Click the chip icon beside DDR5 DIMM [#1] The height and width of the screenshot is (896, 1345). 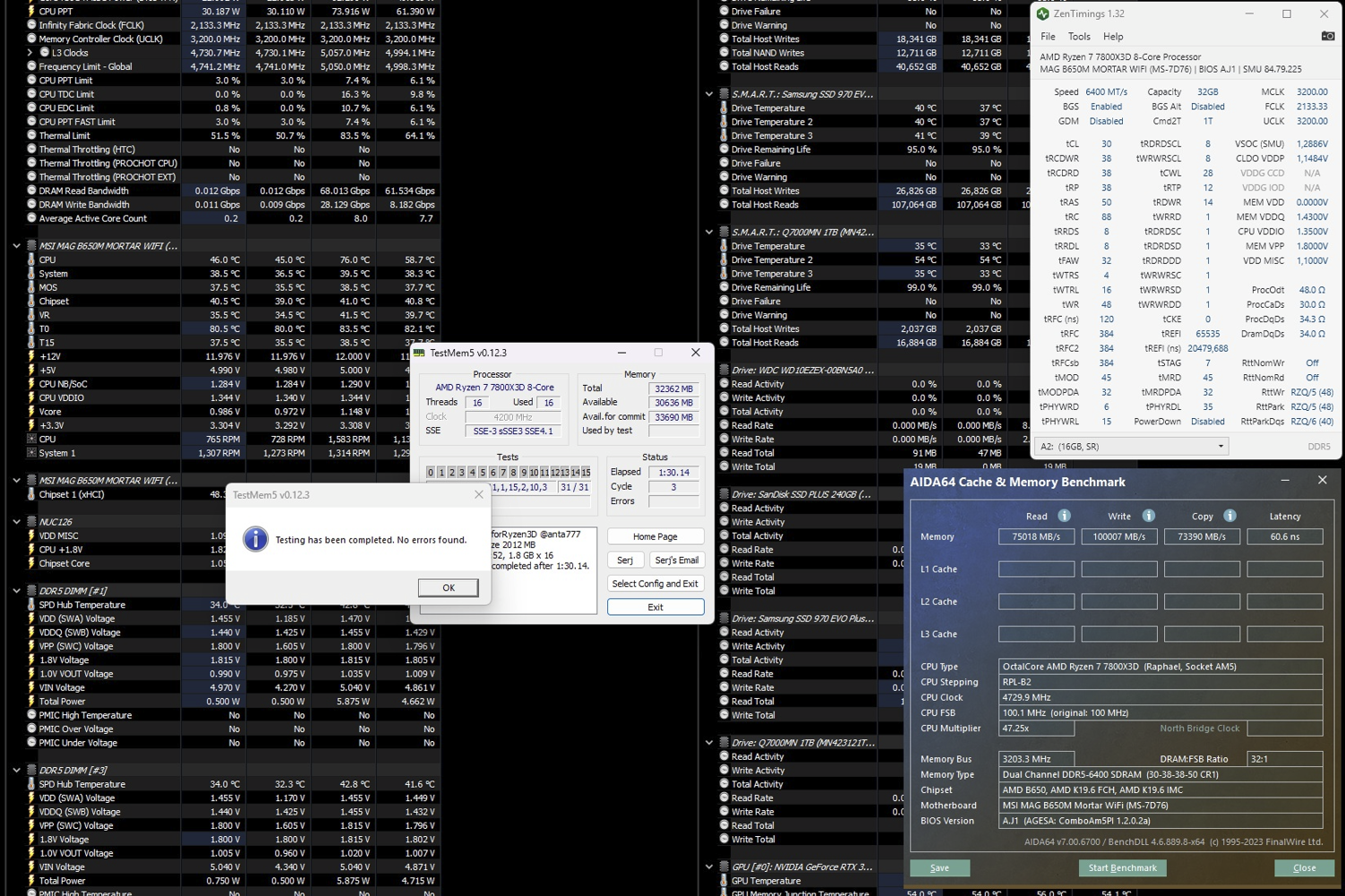coord(31,591)
